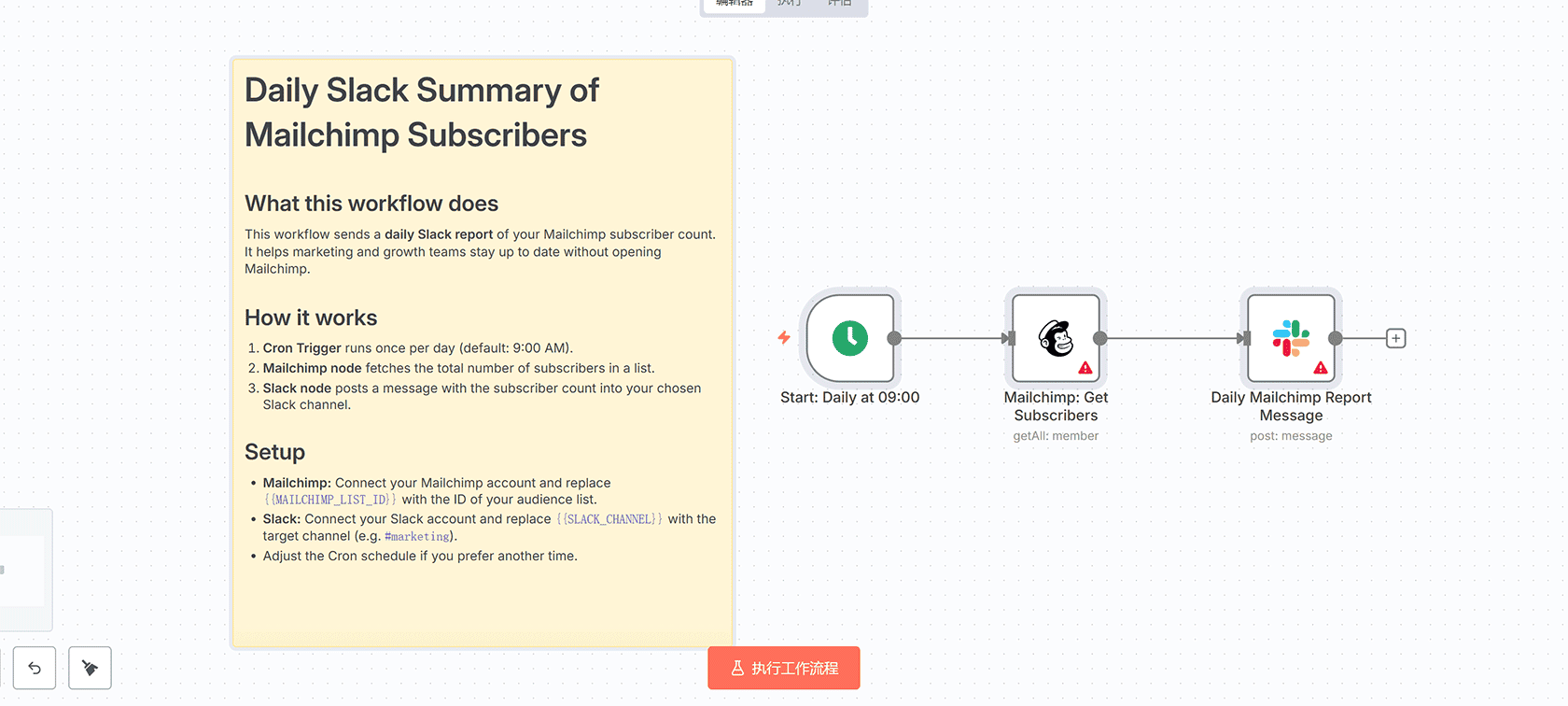Screen dimensions: 1568x706
Task: Select the 'Start: Daily at 09:00' node
Action: click(x=850, y=338)
